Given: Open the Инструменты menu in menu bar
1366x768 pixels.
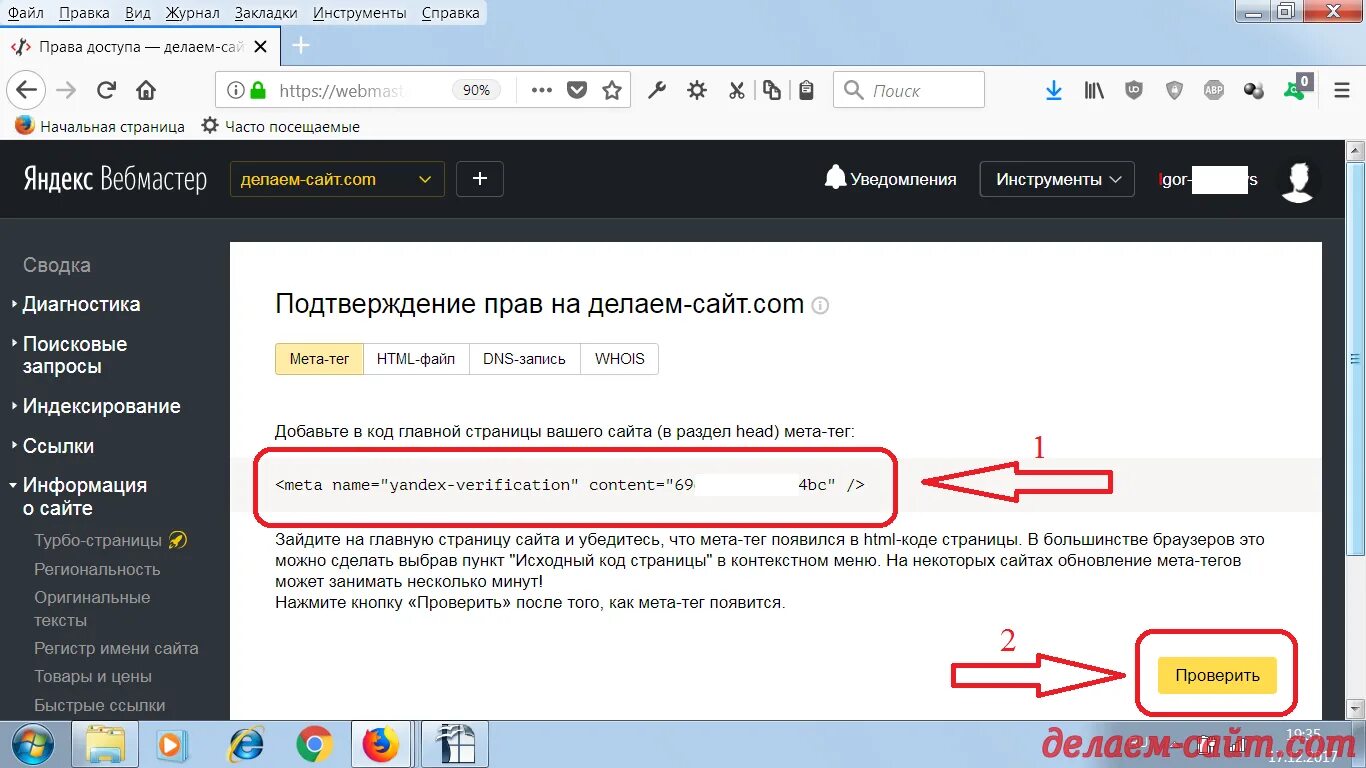Looking at the screenshot, I should pyautogui.click(x=359, y=13).
